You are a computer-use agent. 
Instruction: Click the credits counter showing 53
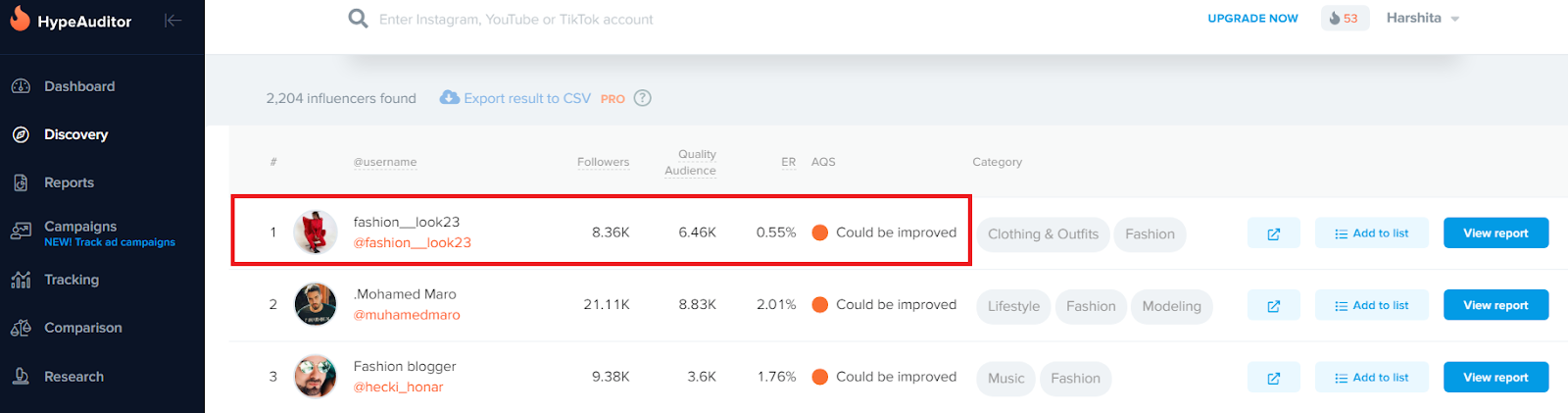1345,19
